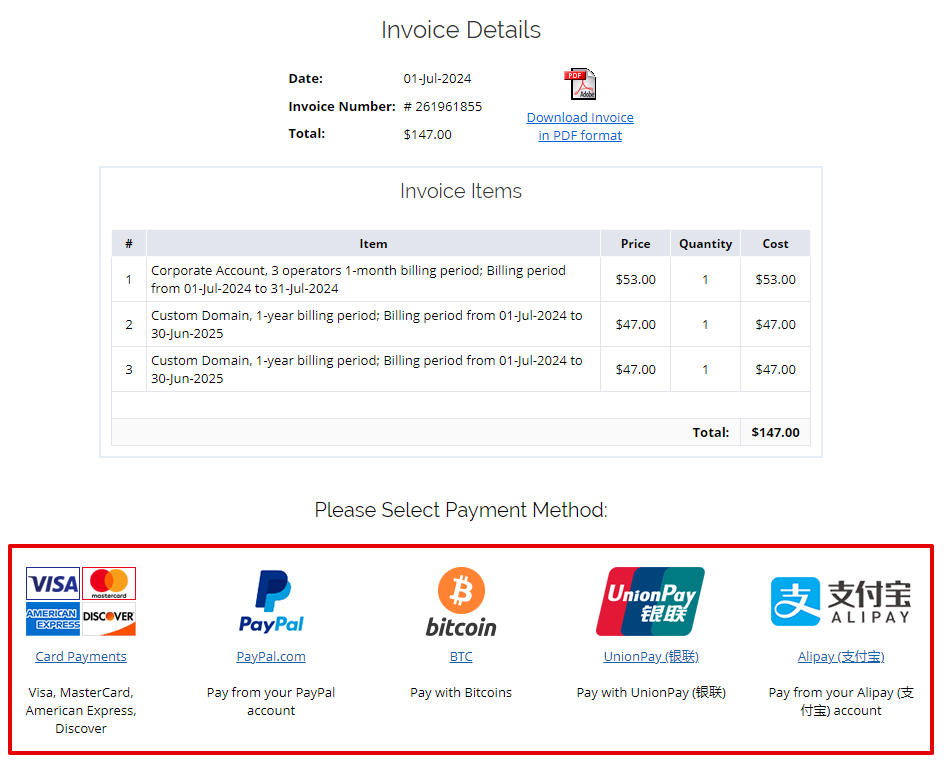Click the quantity link on invoice row 1
946x771 pixels.
pos(705,280)
